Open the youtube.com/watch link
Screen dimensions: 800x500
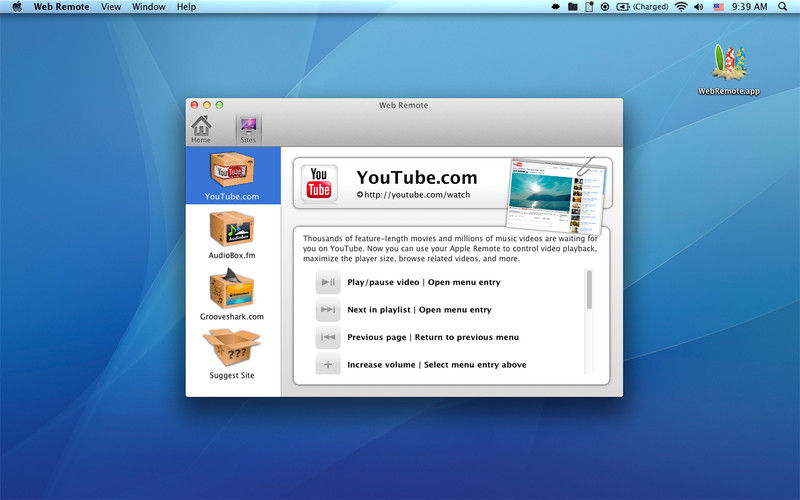point(413,194)
